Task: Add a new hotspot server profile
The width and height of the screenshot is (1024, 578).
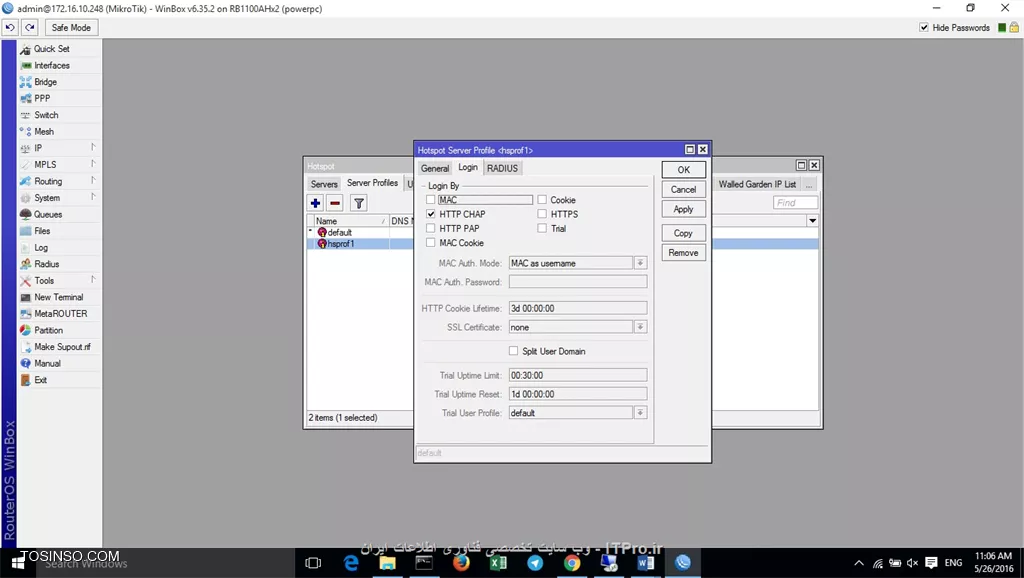Action: (x=315, y=203)
